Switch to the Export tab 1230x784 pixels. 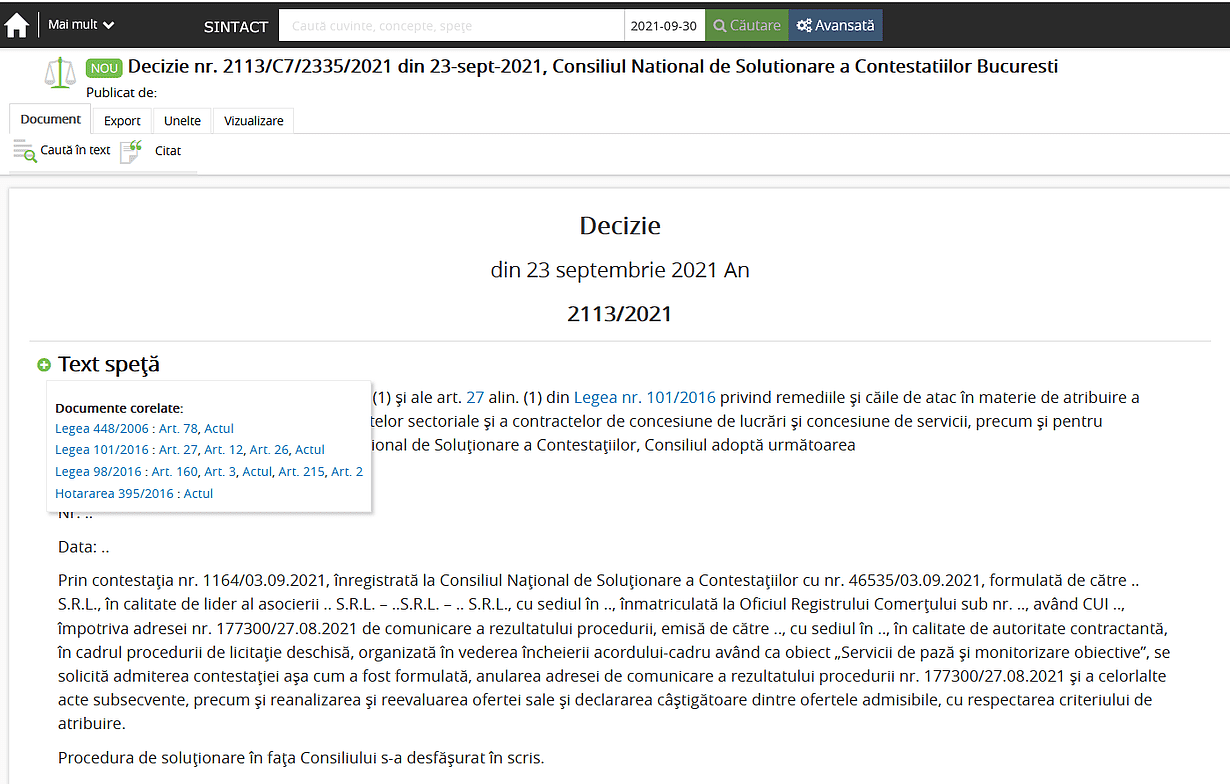122,121
